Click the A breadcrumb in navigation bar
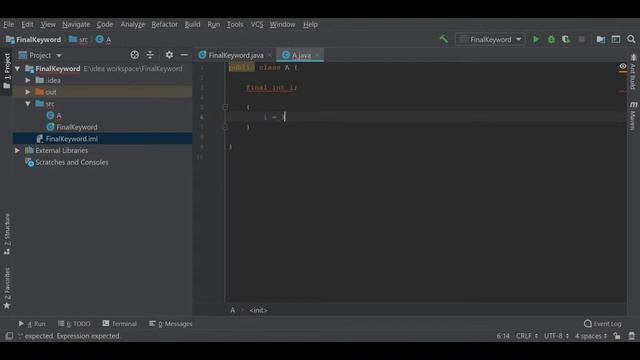The width and height of the screenshot is (640, 360). [x=103, y=40]
